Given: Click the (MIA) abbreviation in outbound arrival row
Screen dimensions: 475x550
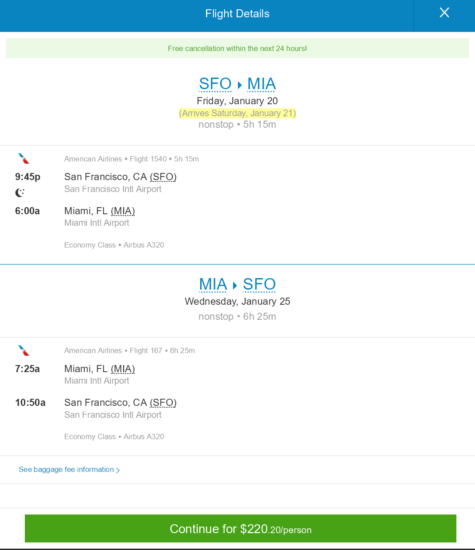Looking at the screenshot, I should click(x=123, y=211).
